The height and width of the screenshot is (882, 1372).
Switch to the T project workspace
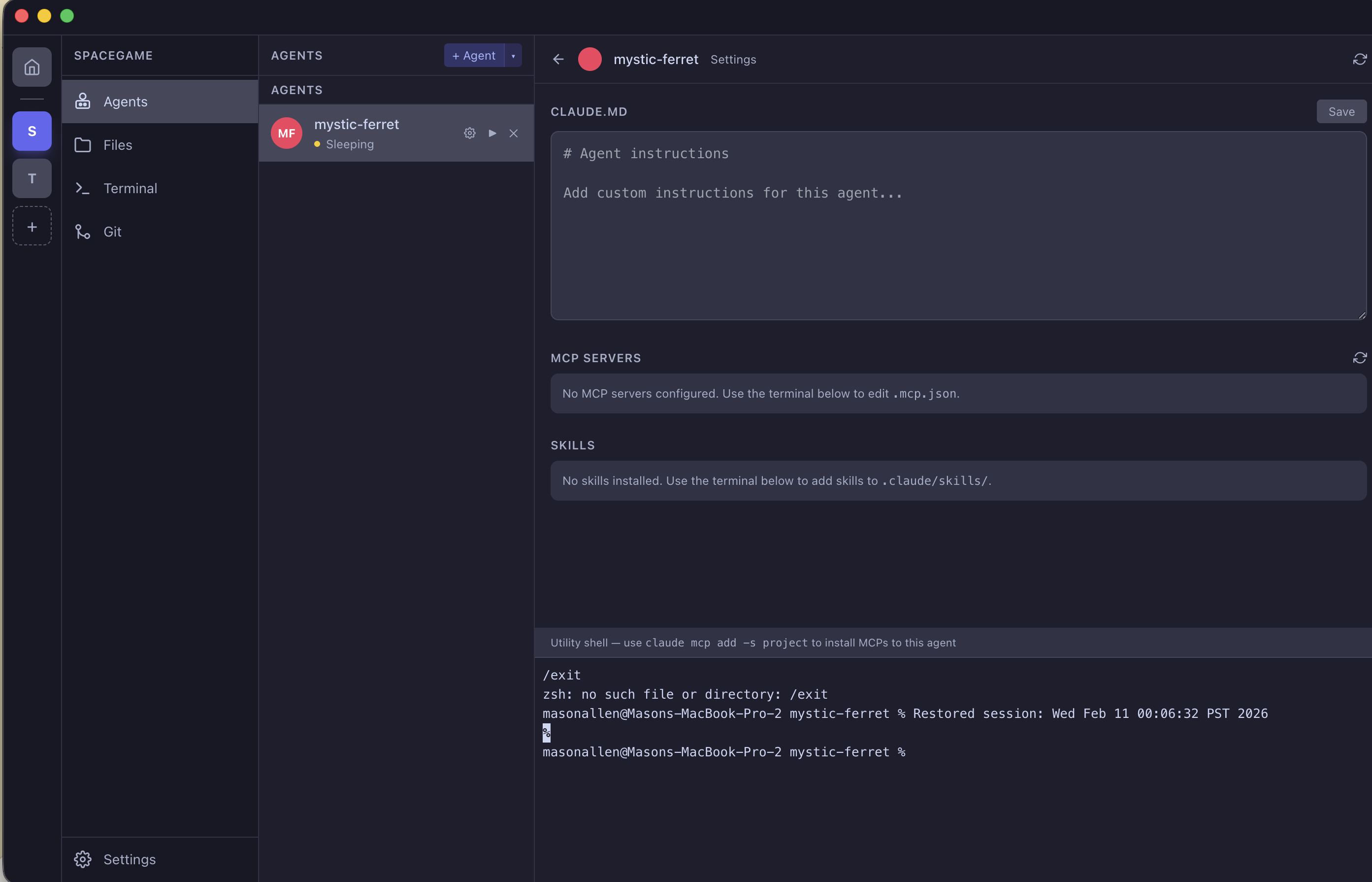[x=32, y=178]
